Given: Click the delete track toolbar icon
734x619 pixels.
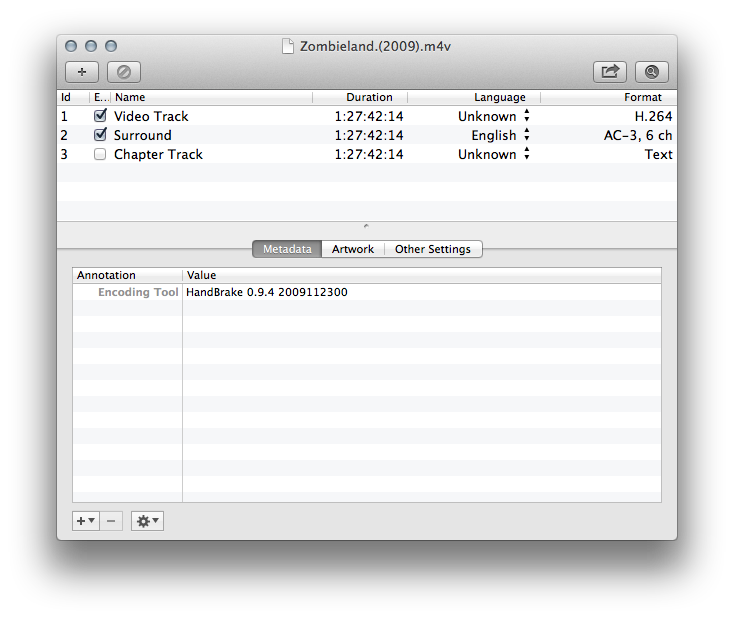Looking at the screenshot, I should [x=124, y=72].
